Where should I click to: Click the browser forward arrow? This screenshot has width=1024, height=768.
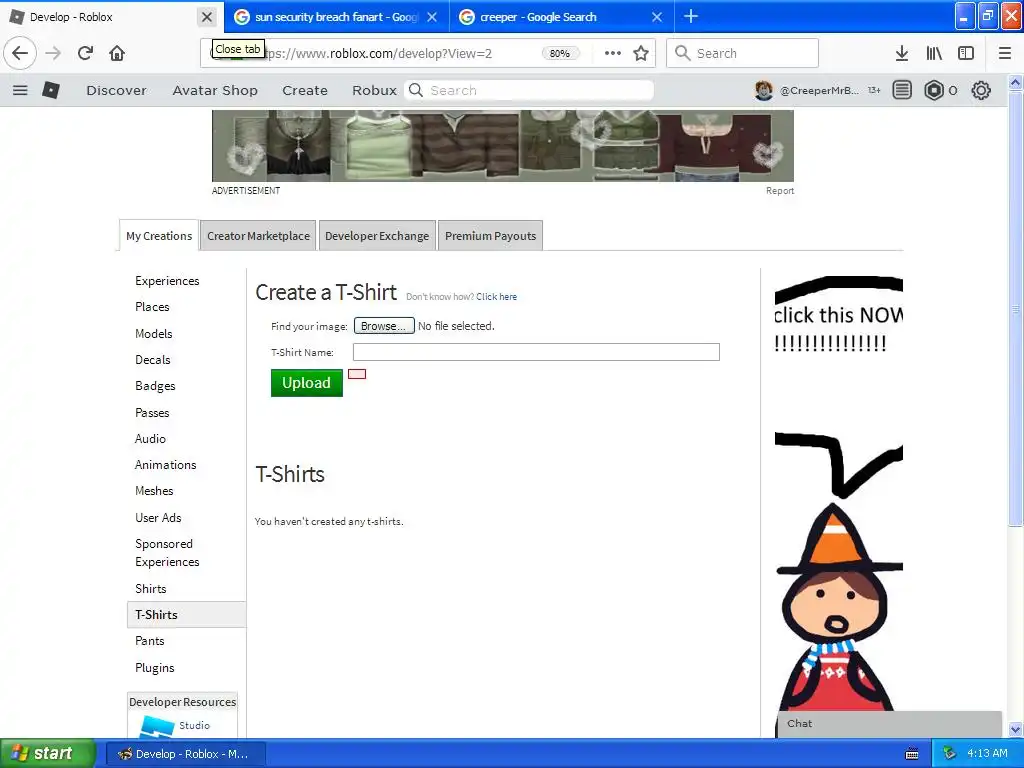click(x=53, y=53)
